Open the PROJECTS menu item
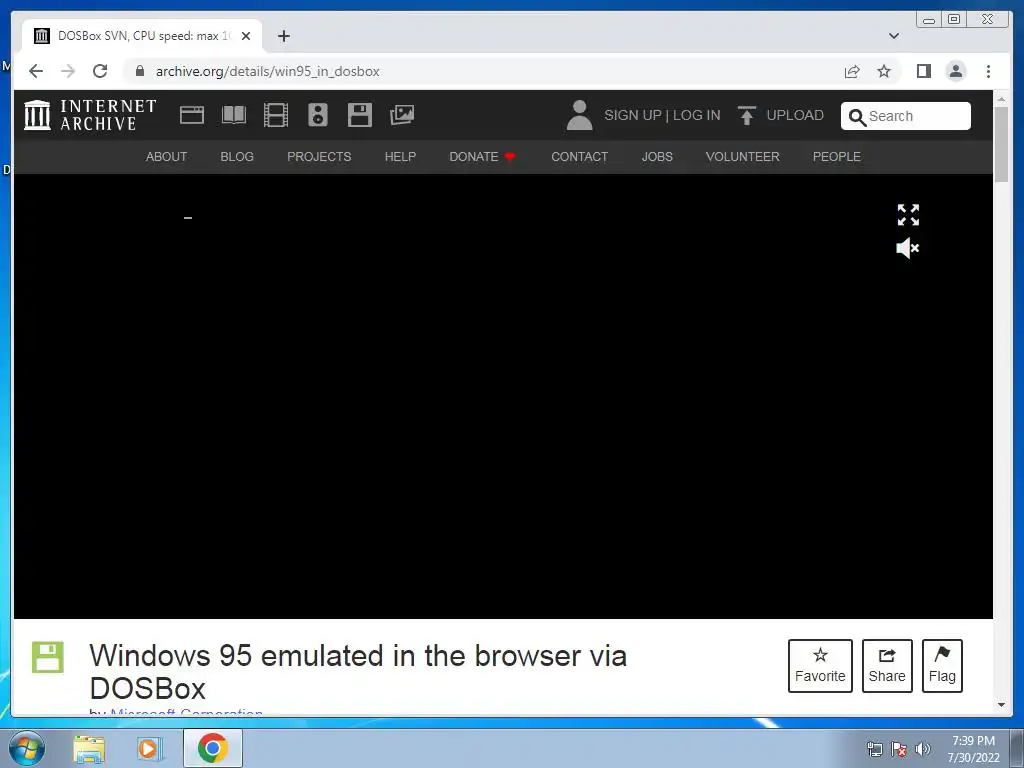This screenshot has width=1024, height=768. (x=319, y=157)
